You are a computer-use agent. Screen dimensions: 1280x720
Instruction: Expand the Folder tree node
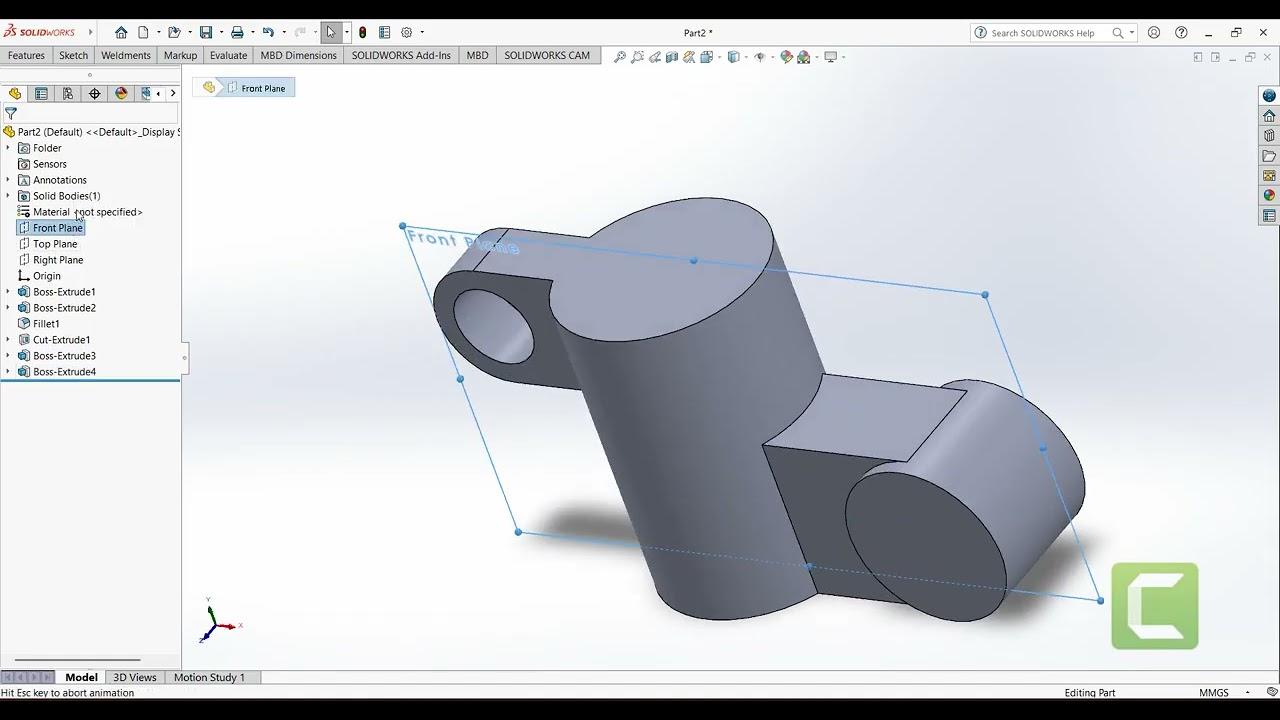(x=8, y=148)
